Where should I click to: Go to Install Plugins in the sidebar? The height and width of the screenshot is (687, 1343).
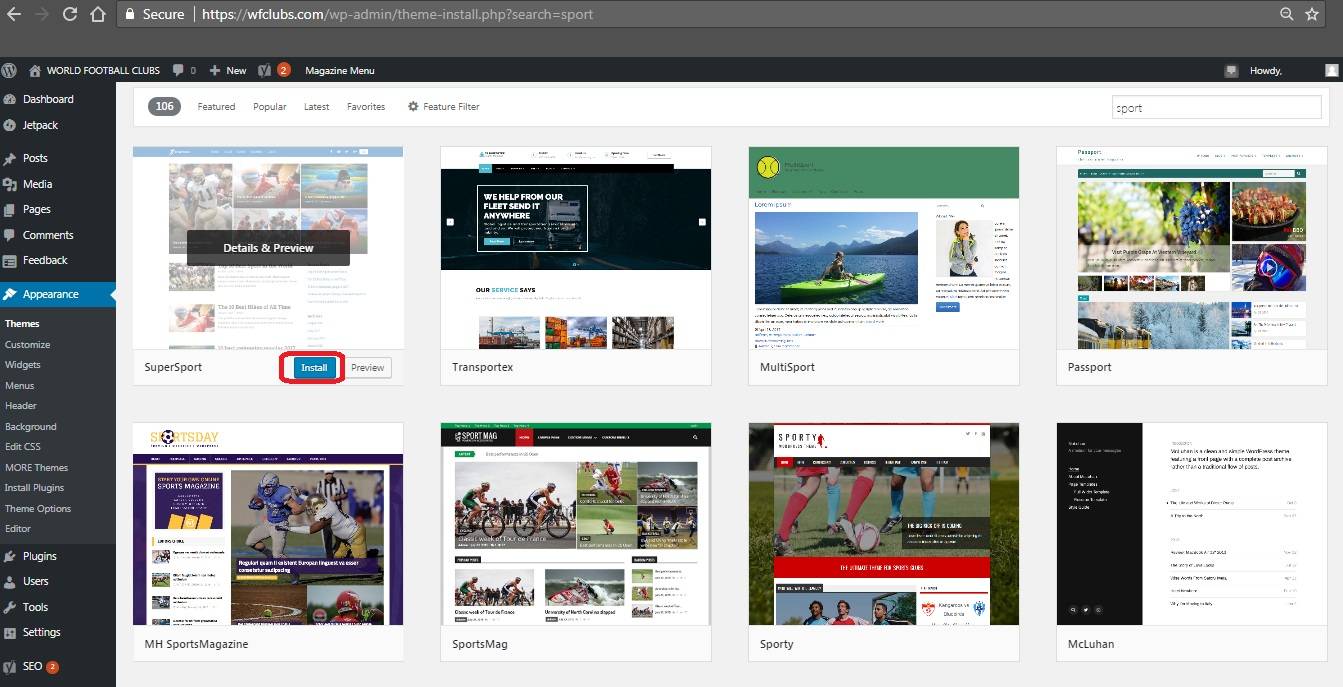34,488
